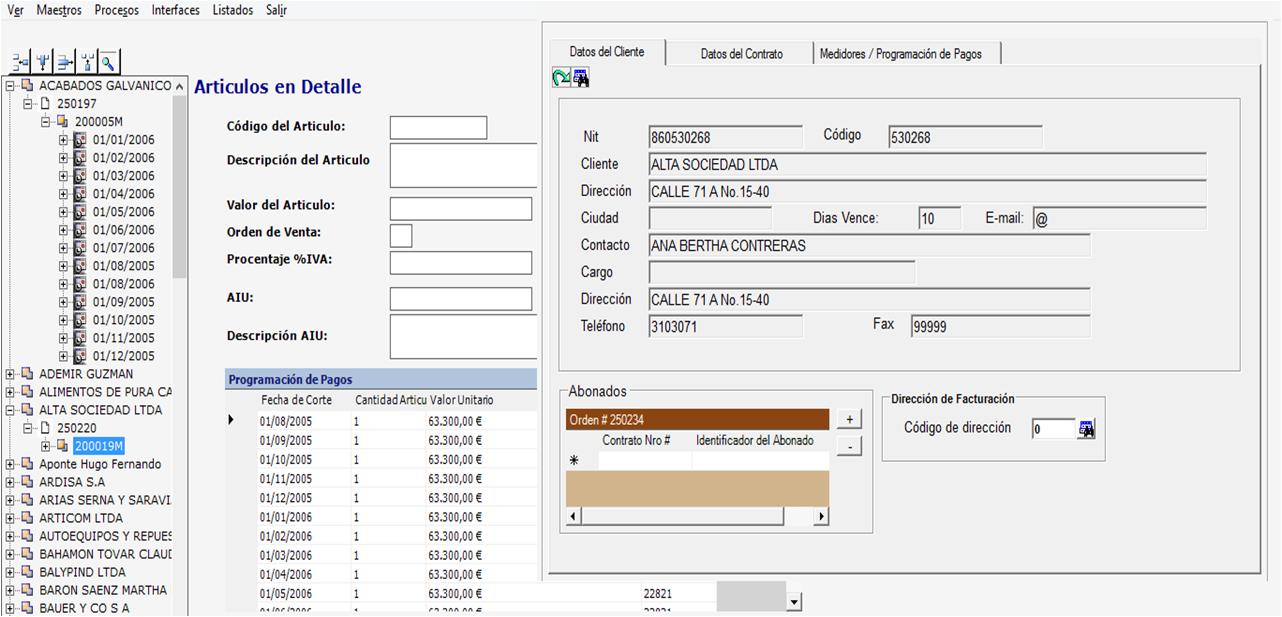Open the lookup icon next to Código de dirección
This screenshot has width=1282, height=617.
click(x=1087, y=429)
